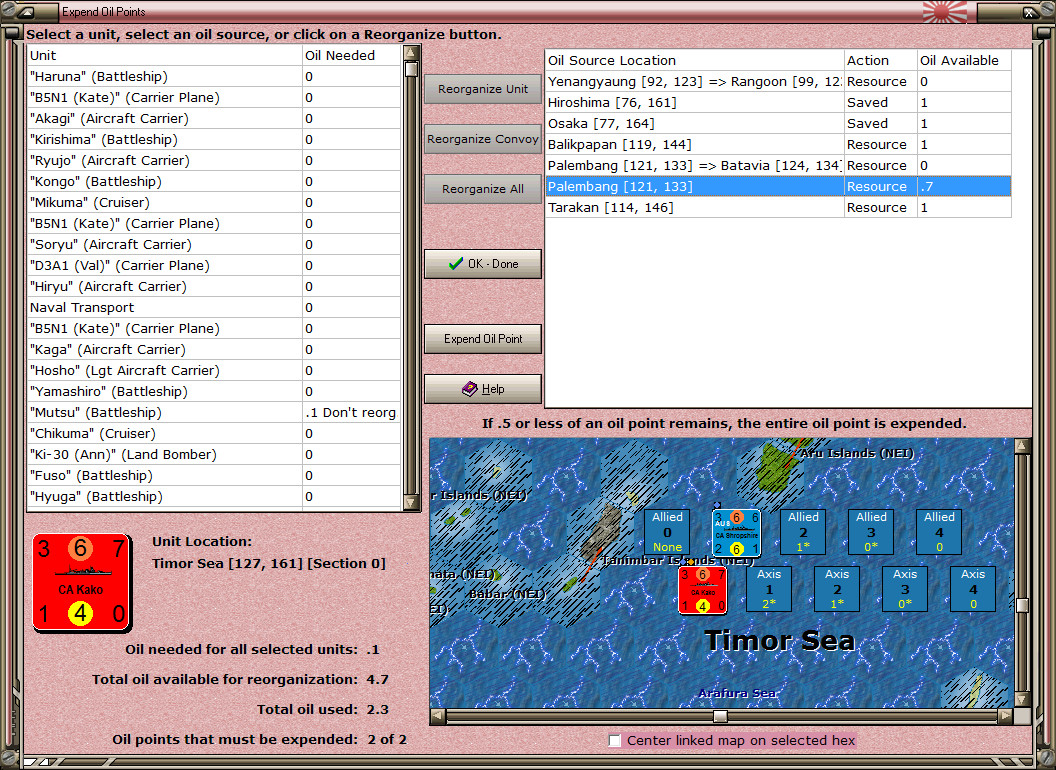
Task: Select the Axis 1 section box
Action: tap(768, 589)
